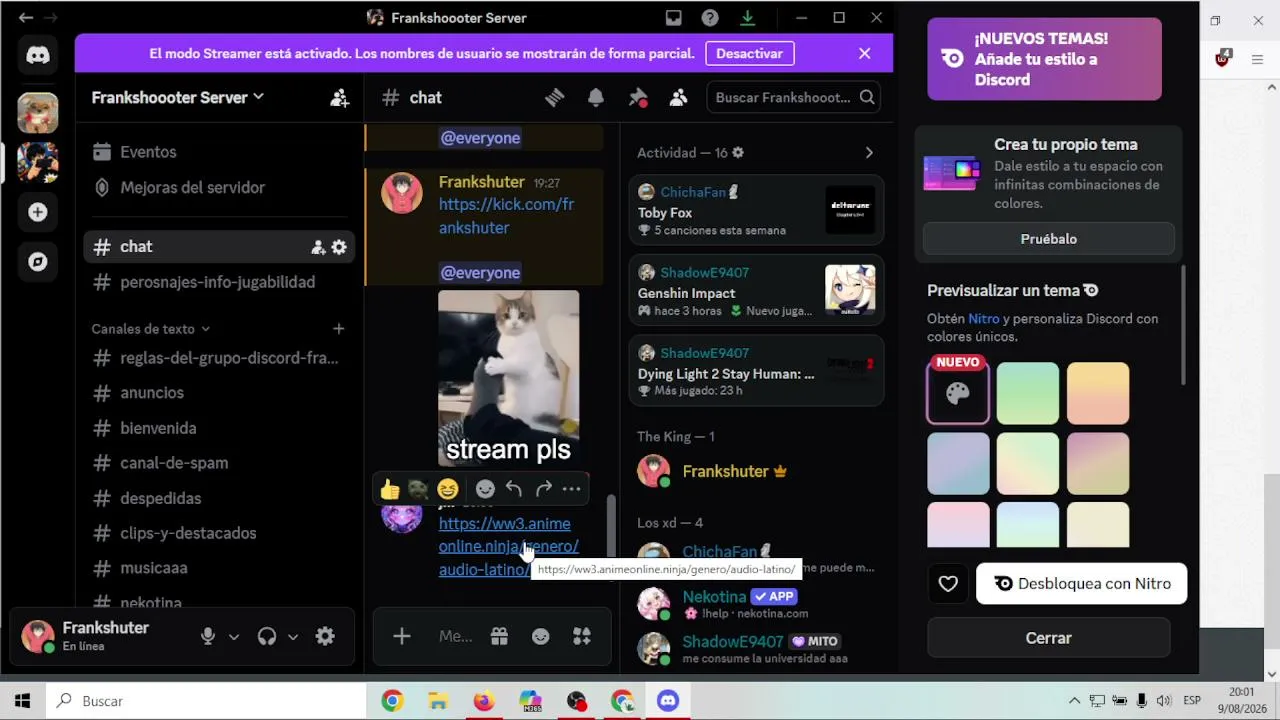Open apps launcher icon in message box
This screenshot has width=1280, height=720.
click(581, 636)
